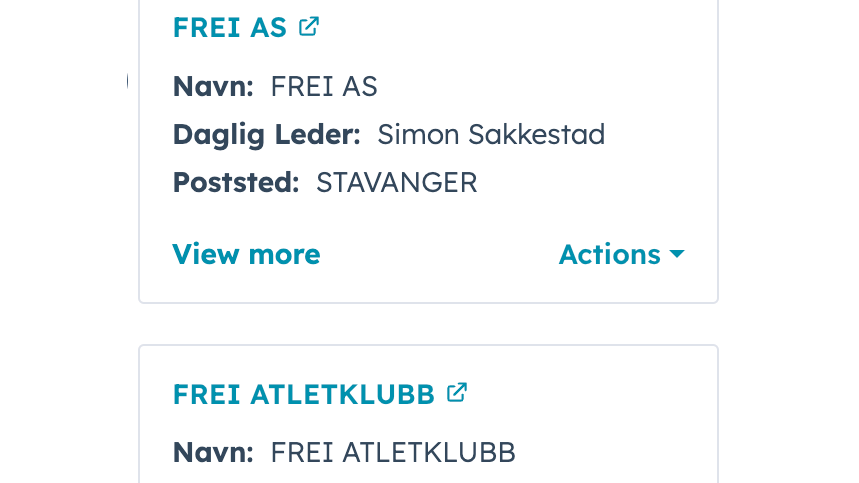Click empty area right of FREI ATLETKLUBB title

[x=590, y=394]
